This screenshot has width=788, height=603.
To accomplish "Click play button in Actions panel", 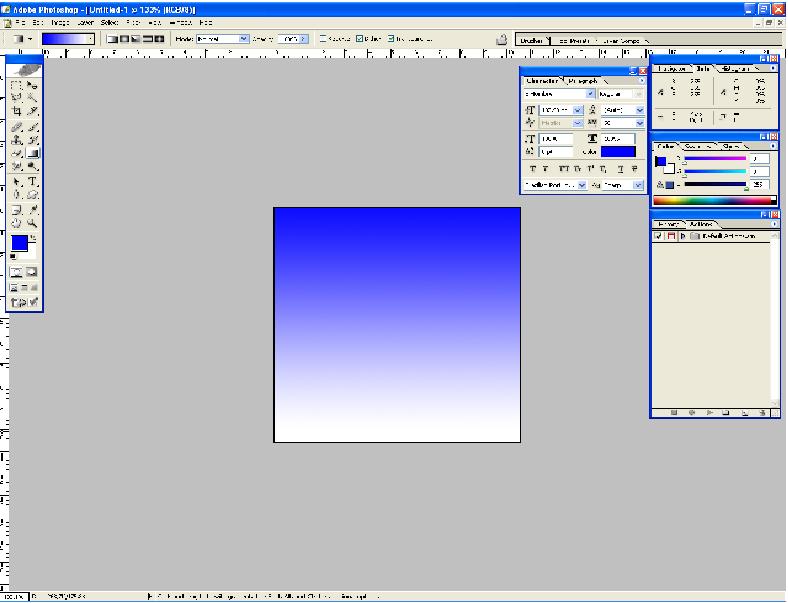I will coord(709,413).
